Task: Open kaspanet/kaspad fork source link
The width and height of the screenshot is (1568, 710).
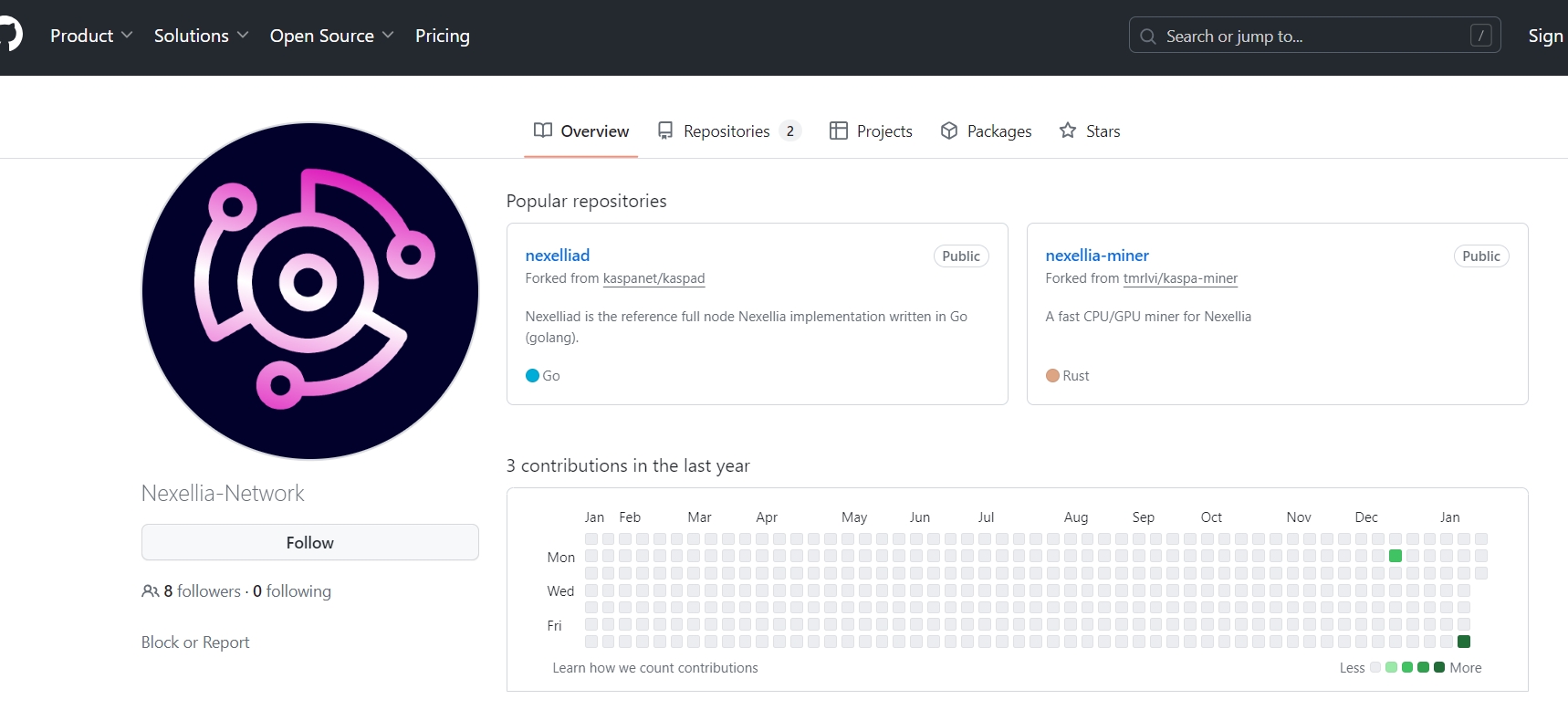Action: pos(654,278)
